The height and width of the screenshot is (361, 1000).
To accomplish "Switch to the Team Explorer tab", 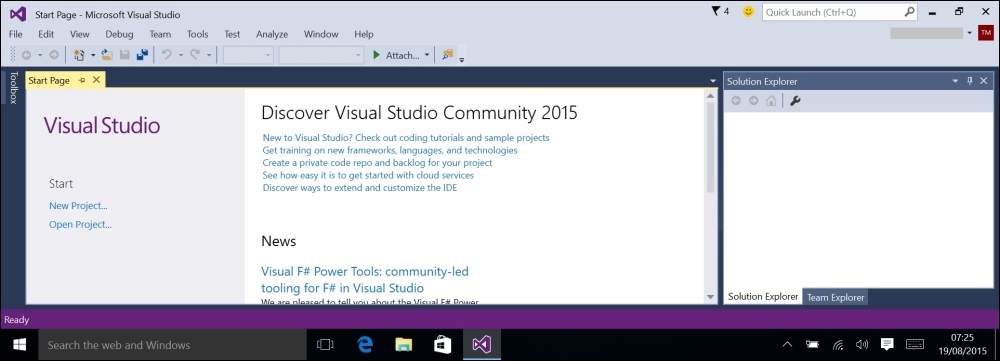I will (x=835, y=297).
